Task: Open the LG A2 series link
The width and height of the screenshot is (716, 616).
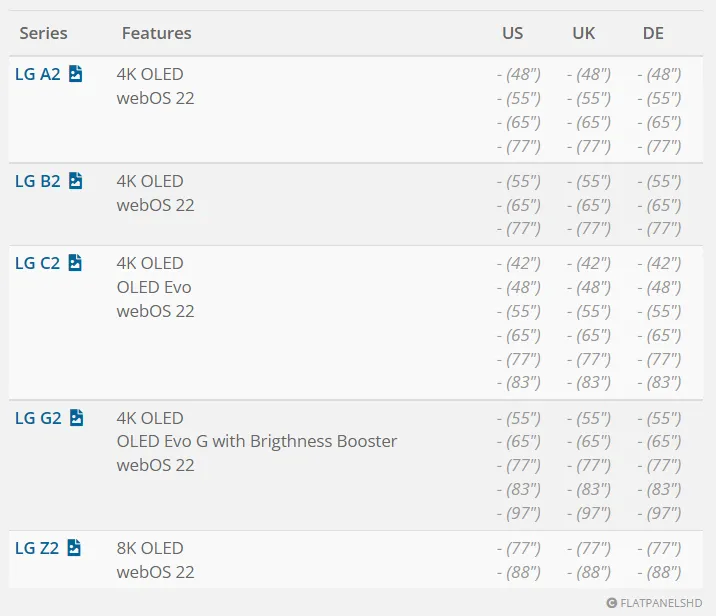Action: tap(38, 74)
